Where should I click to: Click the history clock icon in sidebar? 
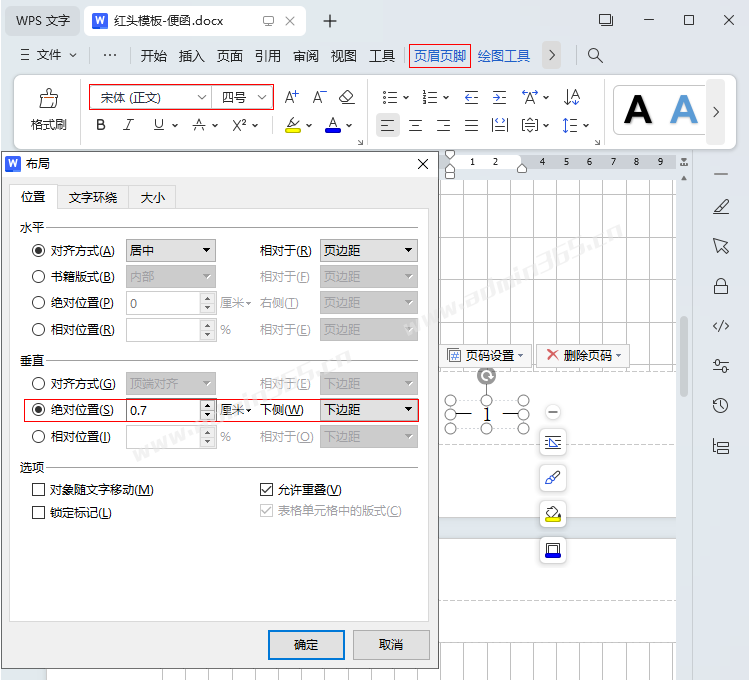tap(720, 406)
